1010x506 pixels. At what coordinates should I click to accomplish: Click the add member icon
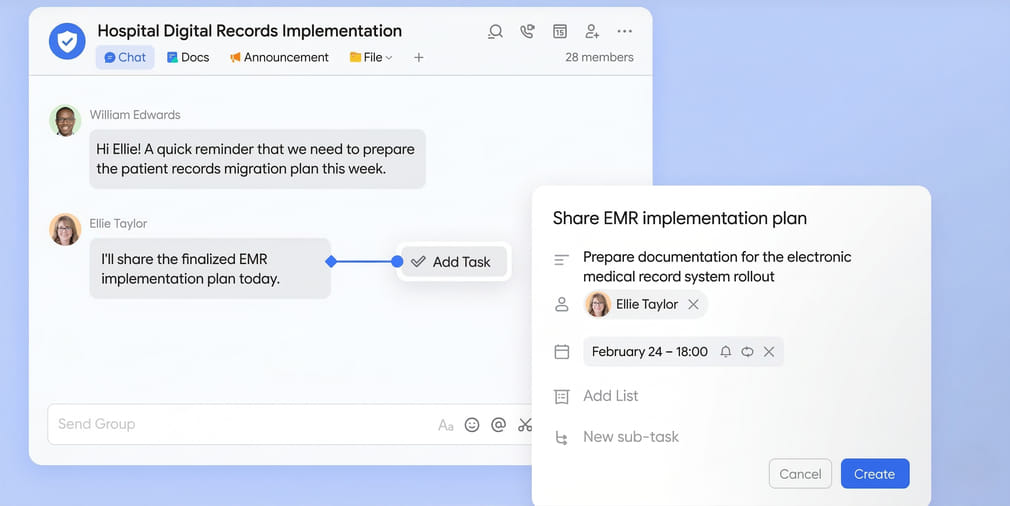tap(592, 32)
